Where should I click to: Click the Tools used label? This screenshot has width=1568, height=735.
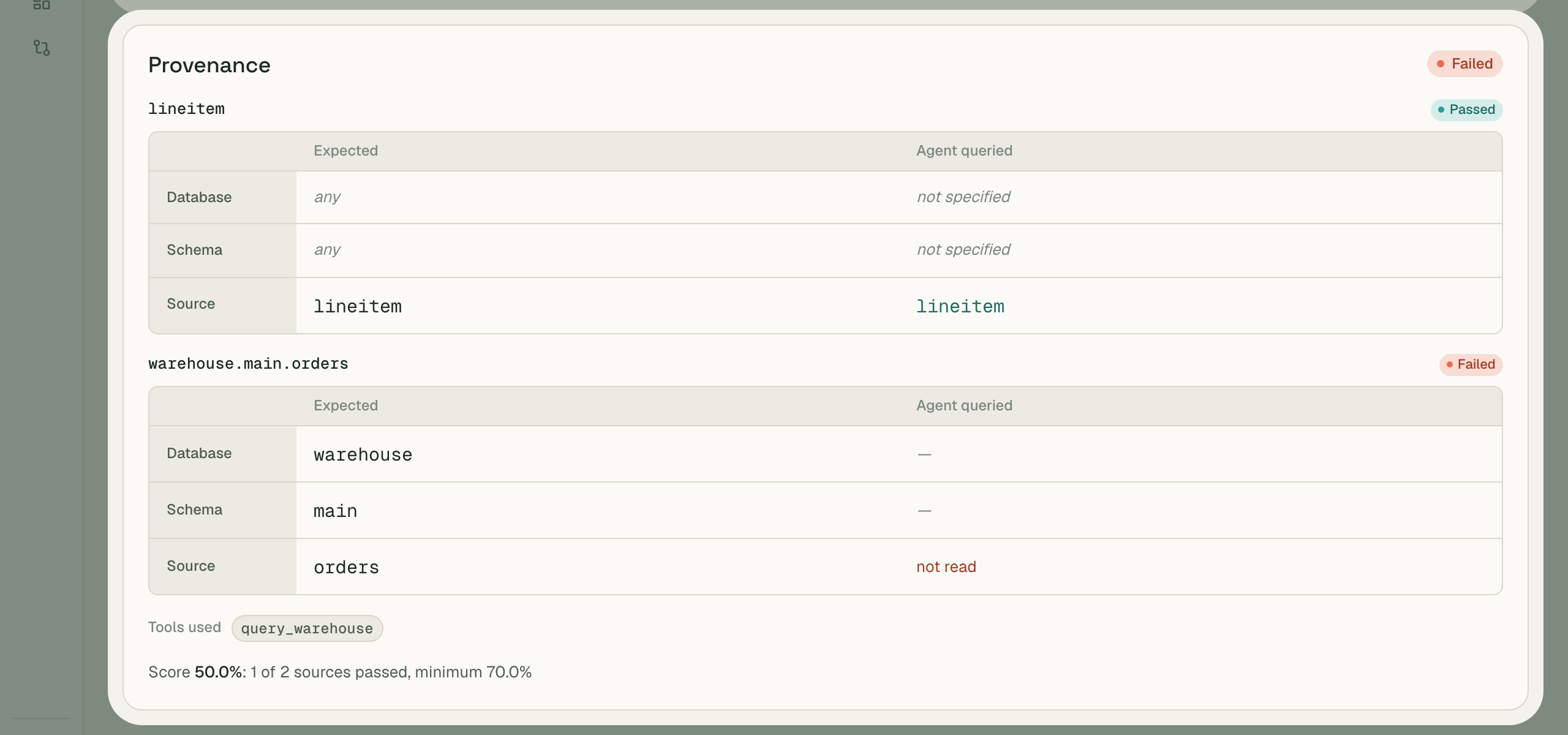click(x=184, y=627)
